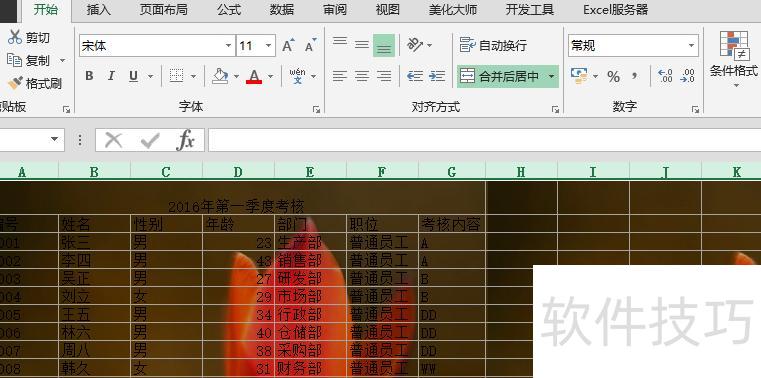Apply accounting number format icon

click(x=579, y=76)
